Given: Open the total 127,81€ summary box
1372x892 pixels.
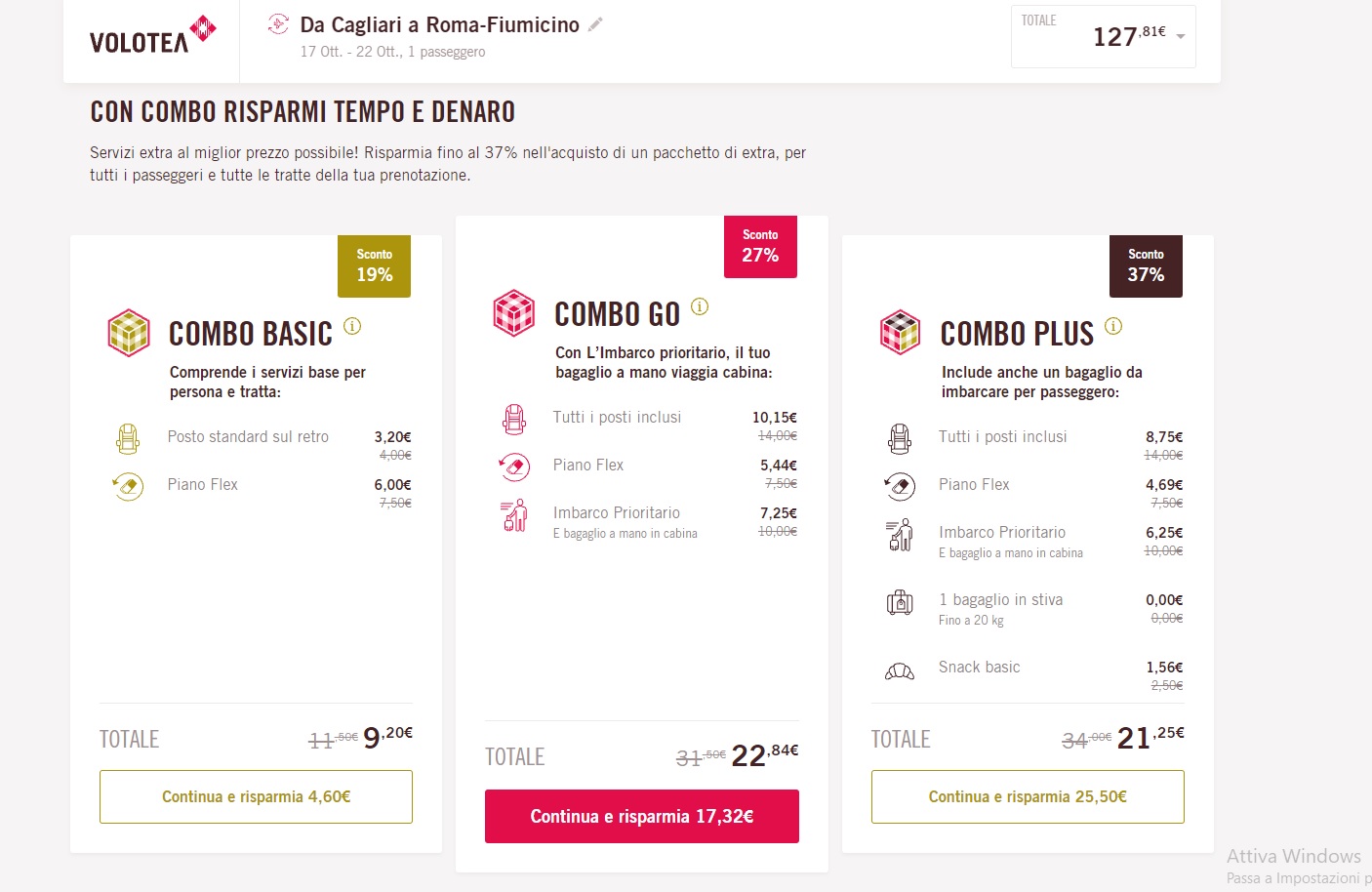Looking at the screenshot, I should coord(1103,37).
